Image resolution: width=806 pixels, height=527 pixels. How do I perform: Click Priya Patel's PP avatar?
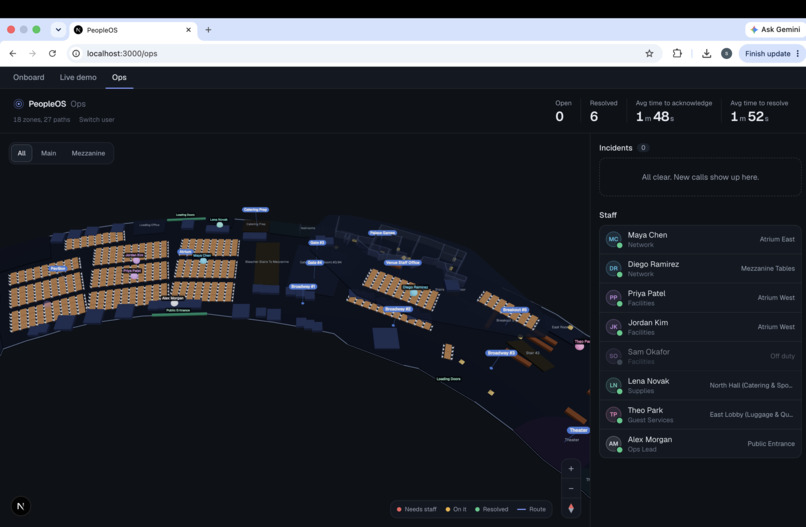coord(613,298)
